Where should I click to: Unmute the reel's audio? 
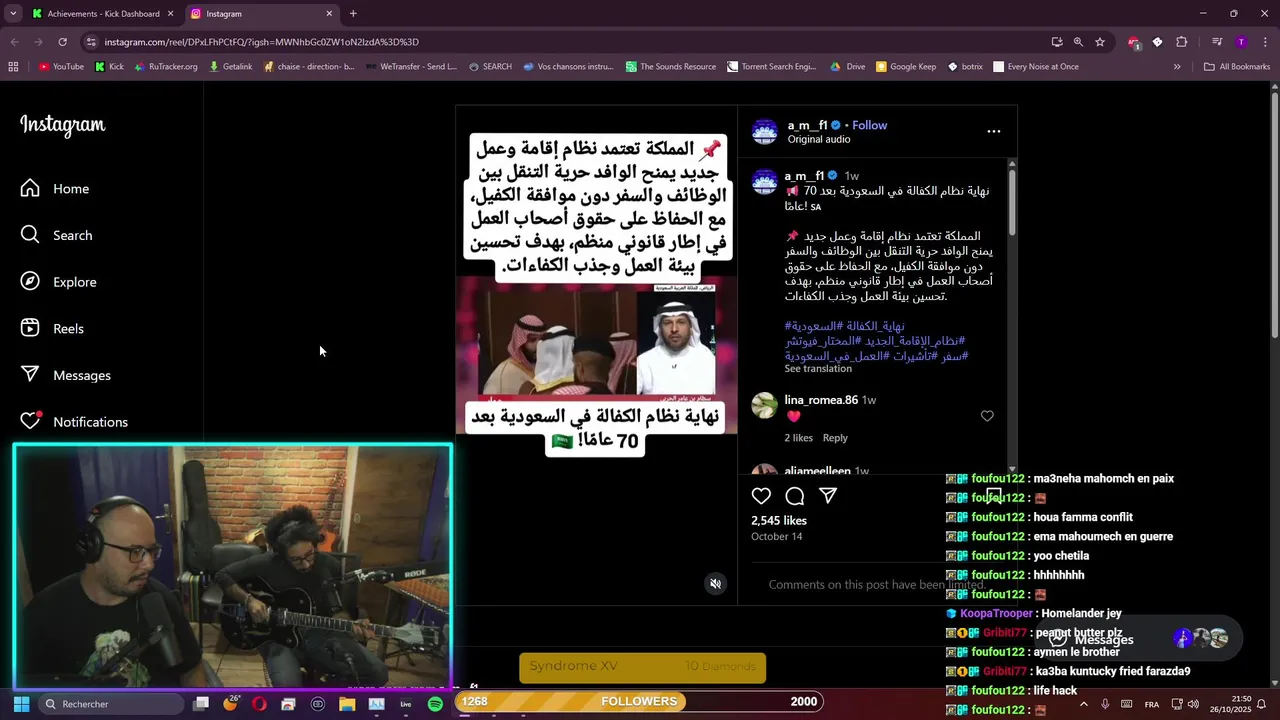point(715,584)
